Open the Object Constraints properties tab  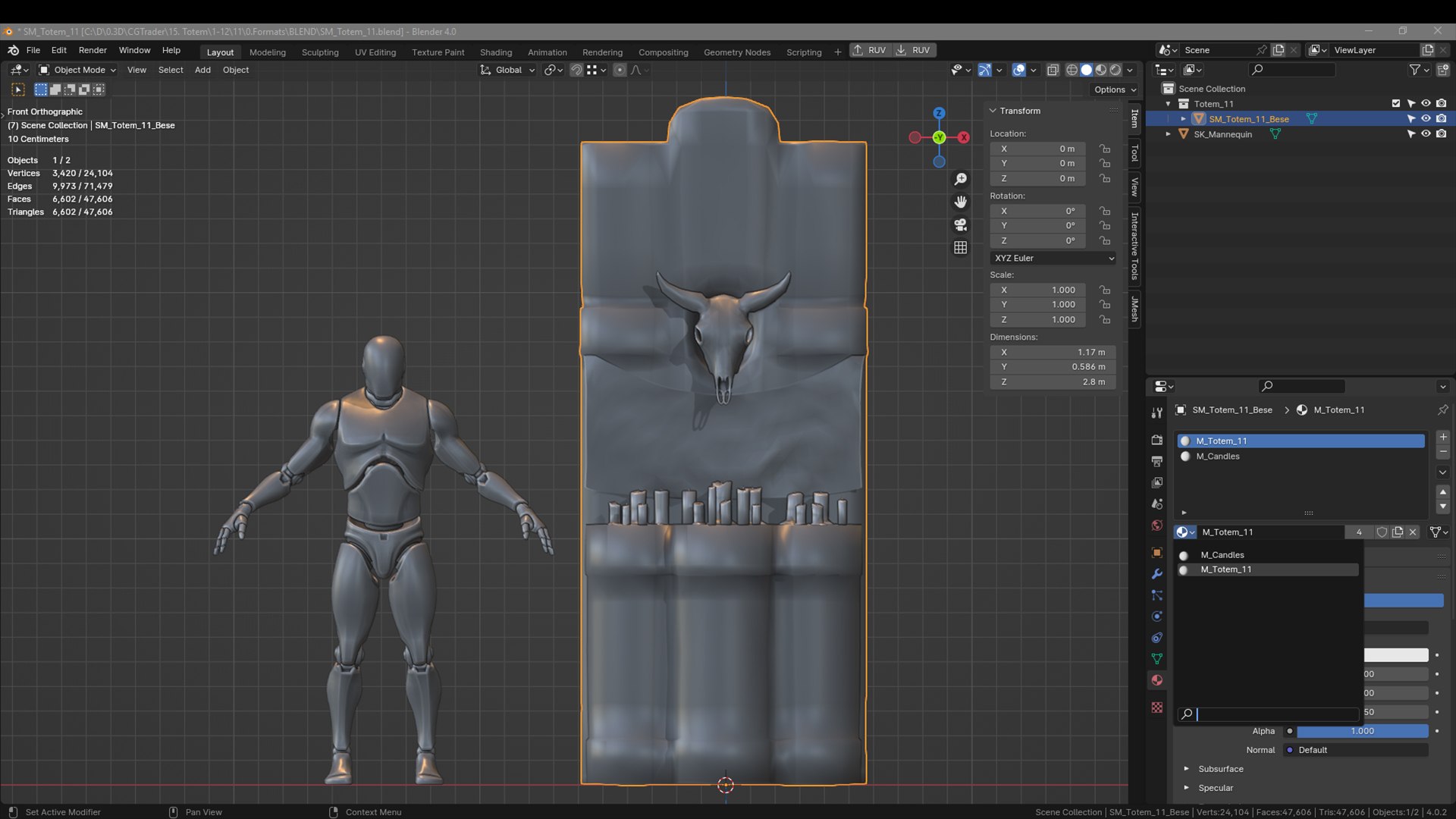tap(1156, 638)
